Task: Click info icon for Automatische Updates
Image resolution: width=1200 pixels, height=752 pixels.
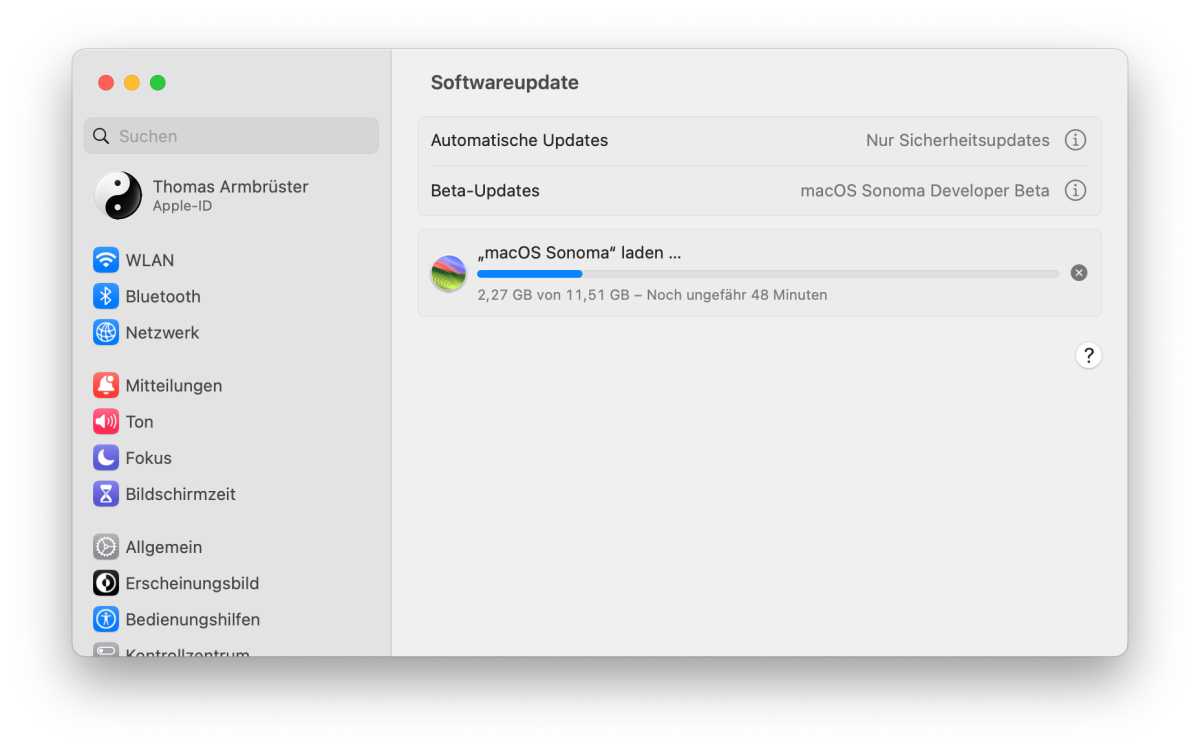Action: tap(1075, 140)
